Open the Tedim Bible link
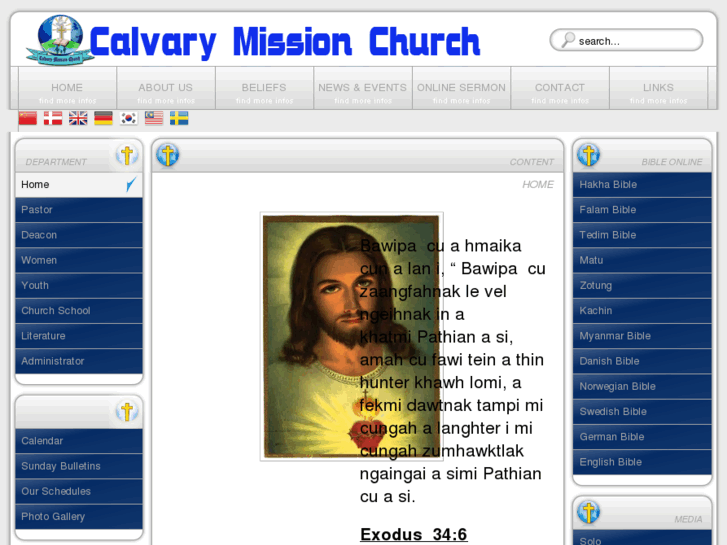 [x=642, y=235]
